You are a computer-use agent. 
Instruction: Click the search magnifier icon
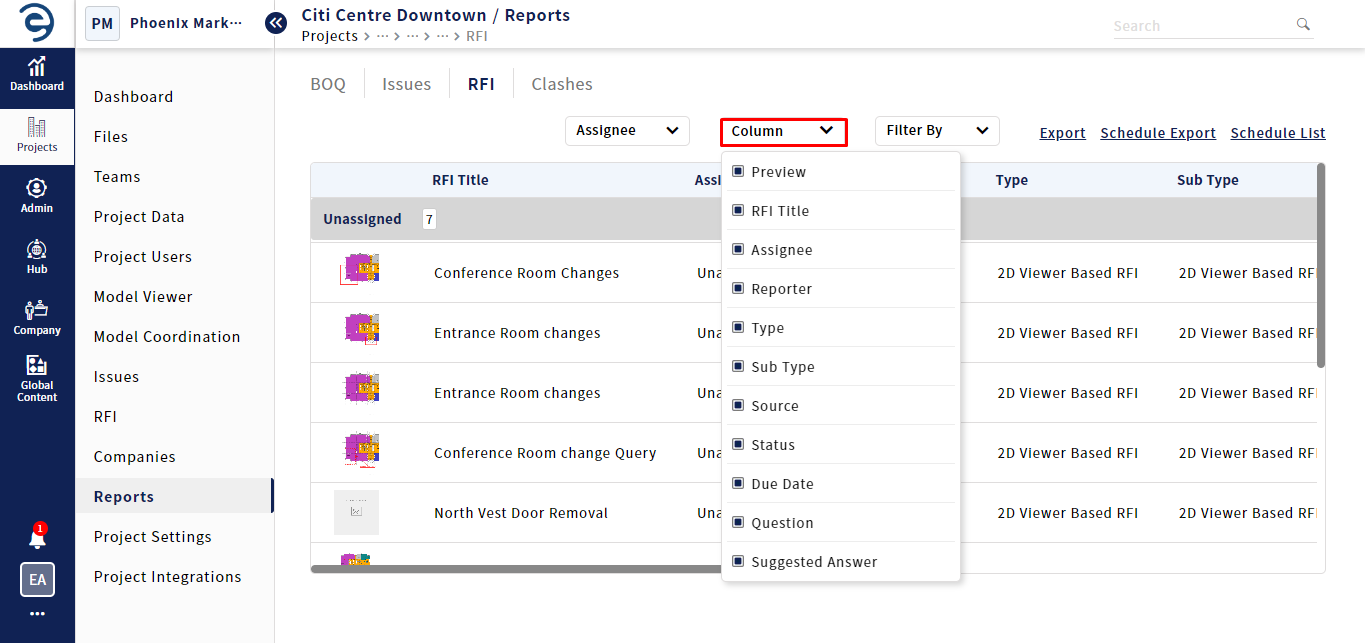pyautogui.click(x=1302, y=24)
